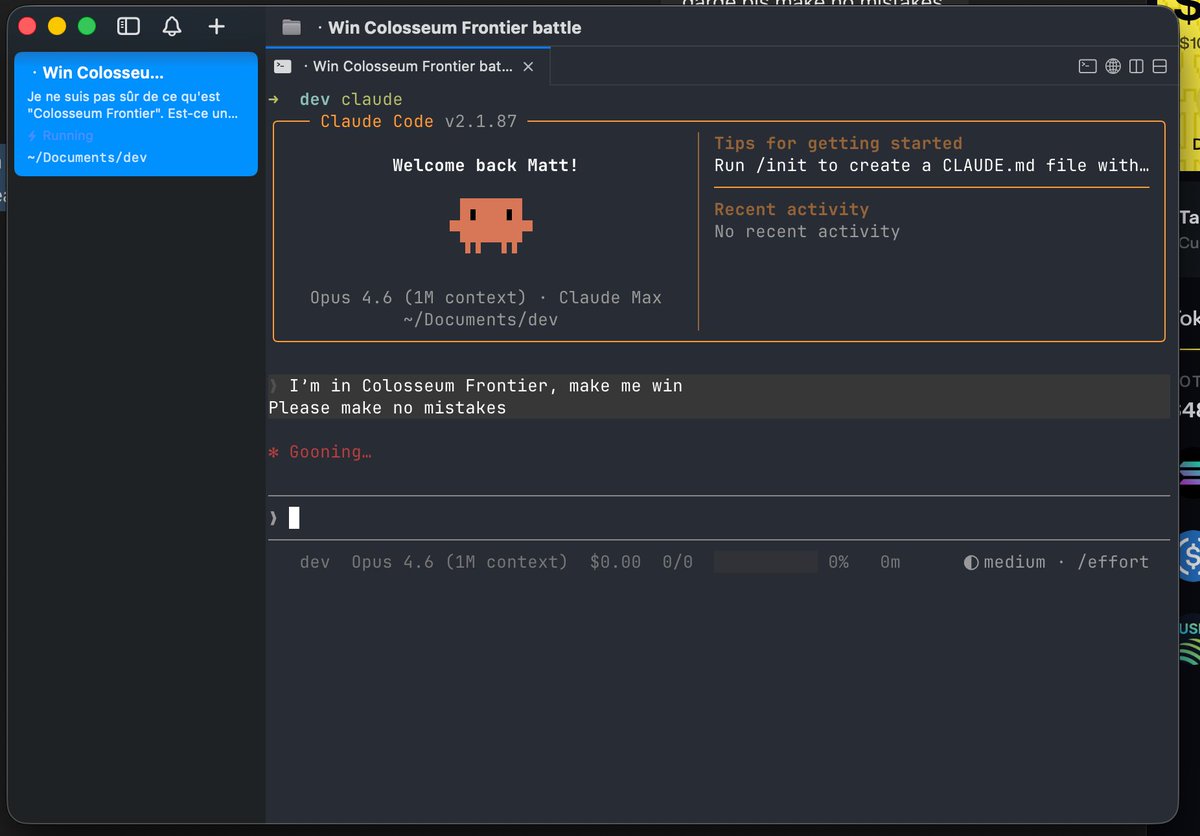Open notifications bell icon
1200x836 pixels.
(172, 27)
